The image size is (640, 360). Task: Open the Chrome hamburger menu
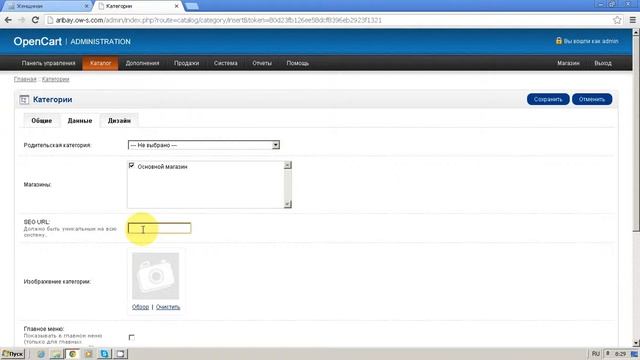point(632,20)
